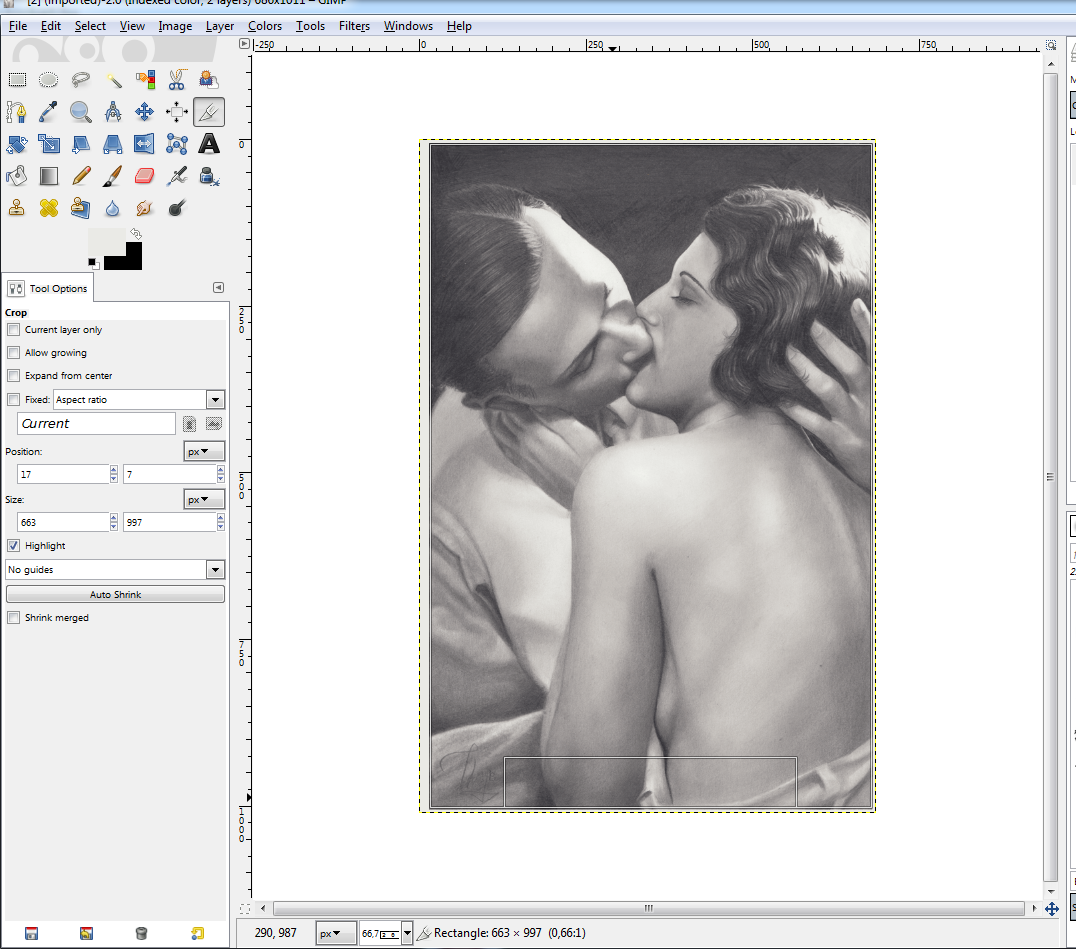This screenshot has height=949, width=1076.
Task: Activate the Foreground Select tool
Action: pos(209,80)
